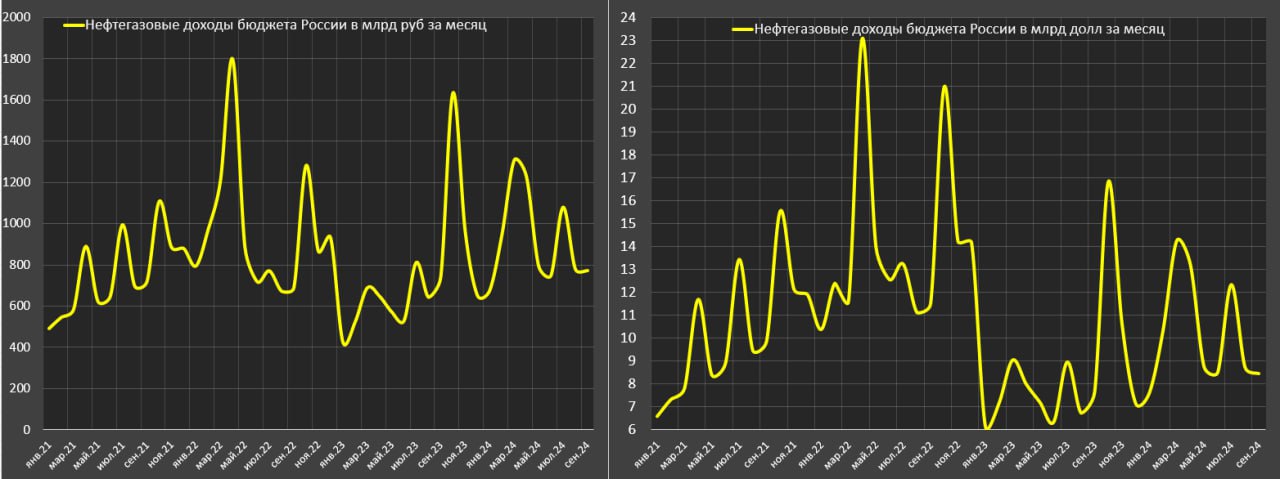Click the 1800 y-axis label
The image size is (1280, 479).
pos(17,59)
